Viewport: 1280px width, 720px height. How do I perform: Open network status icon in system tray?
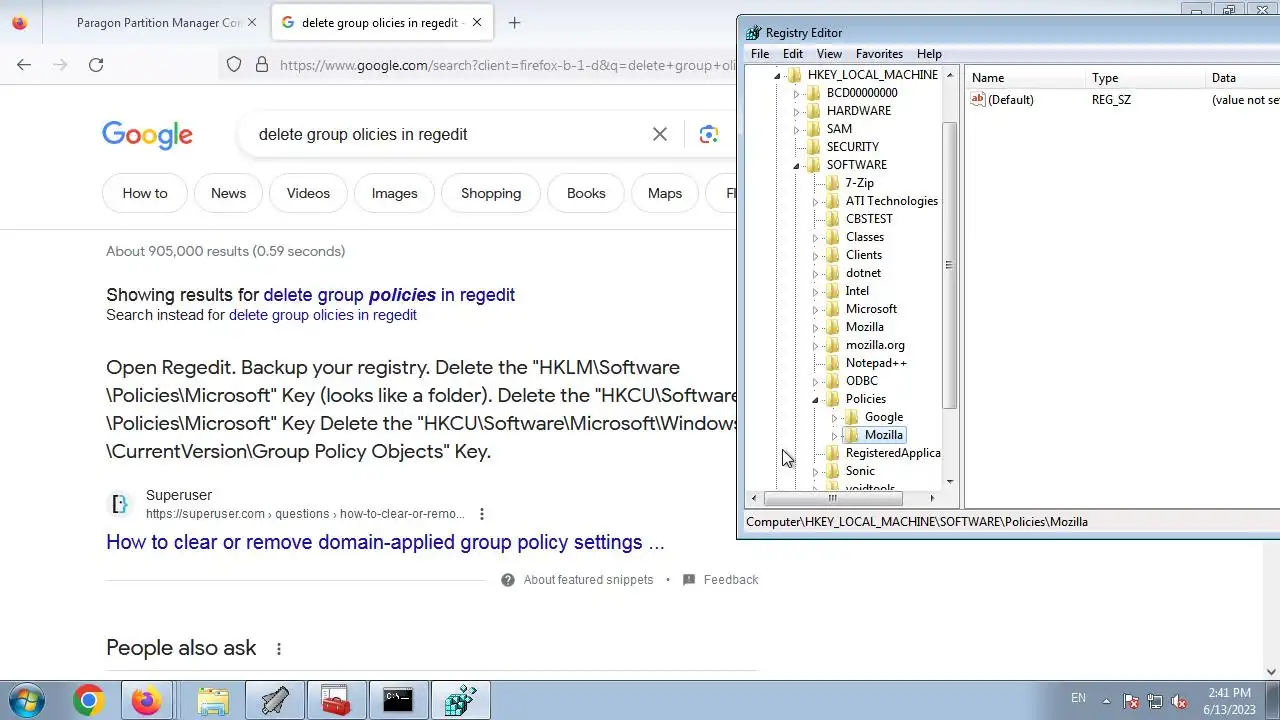[x=1155, y=701]
